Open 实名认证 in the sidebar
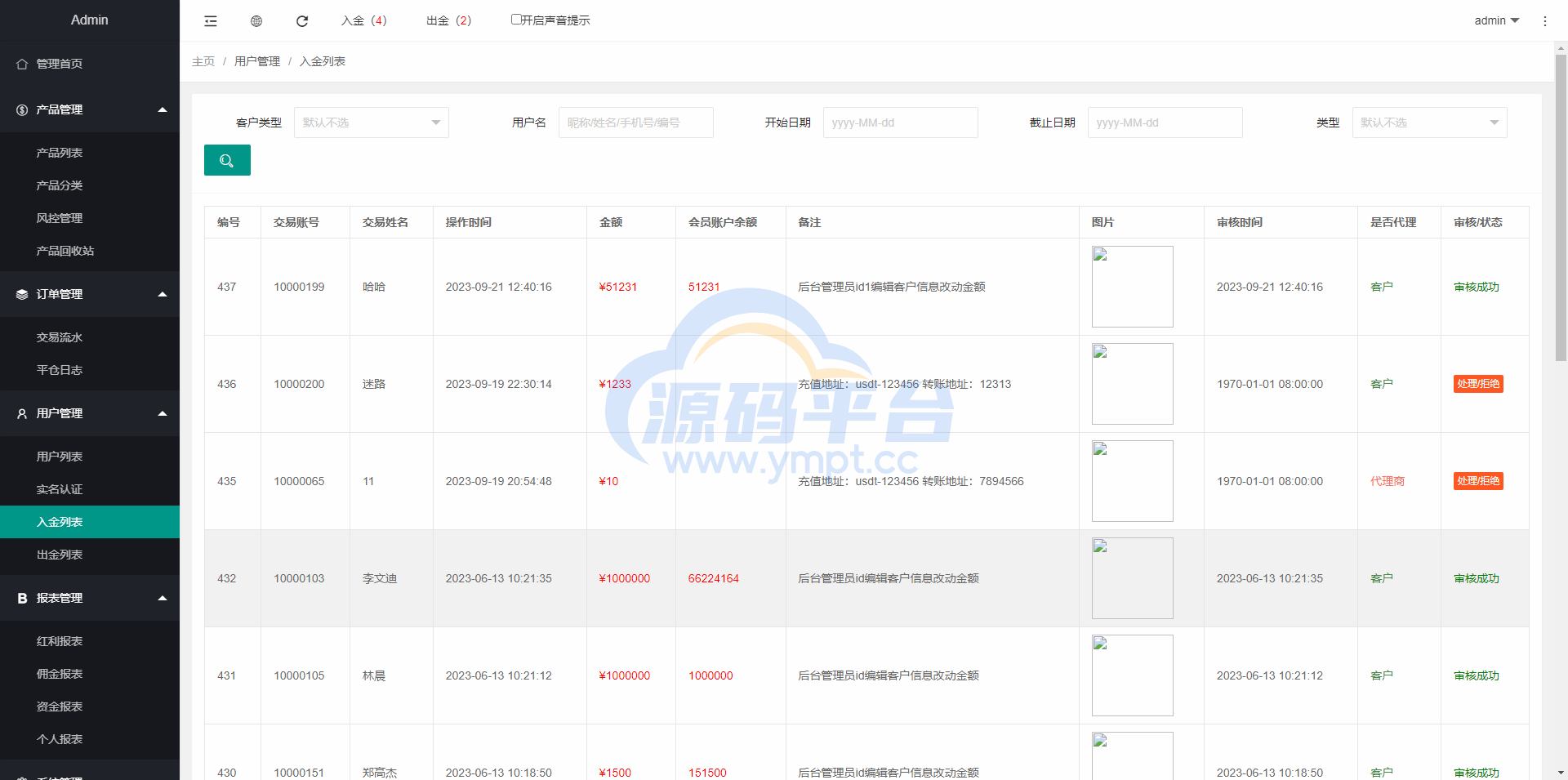Viewport: 1568px width, 780px height. click(90, 489)
